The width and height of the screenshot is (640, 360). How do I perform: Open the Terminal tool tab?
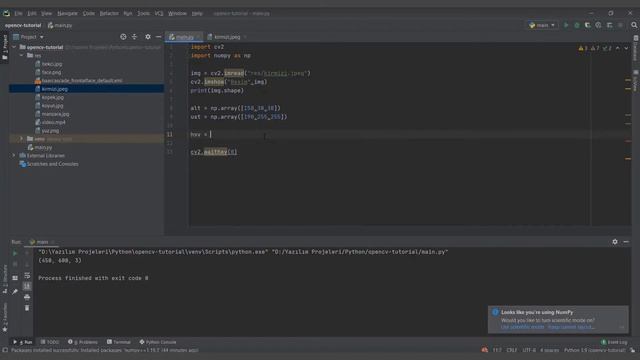coord(119,342)
